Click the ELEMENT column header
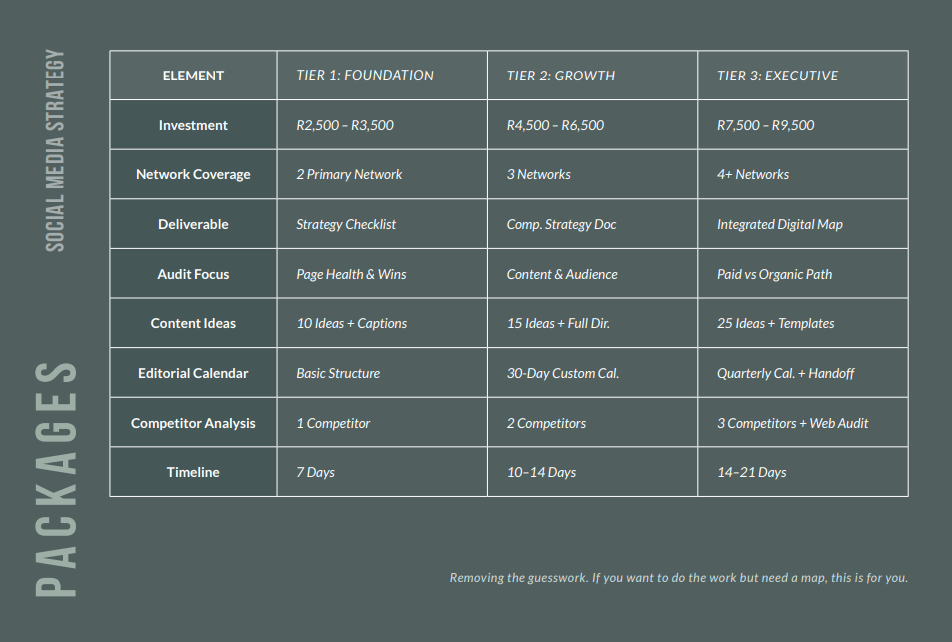Screen dimensions: 952x642 (193, 76)
